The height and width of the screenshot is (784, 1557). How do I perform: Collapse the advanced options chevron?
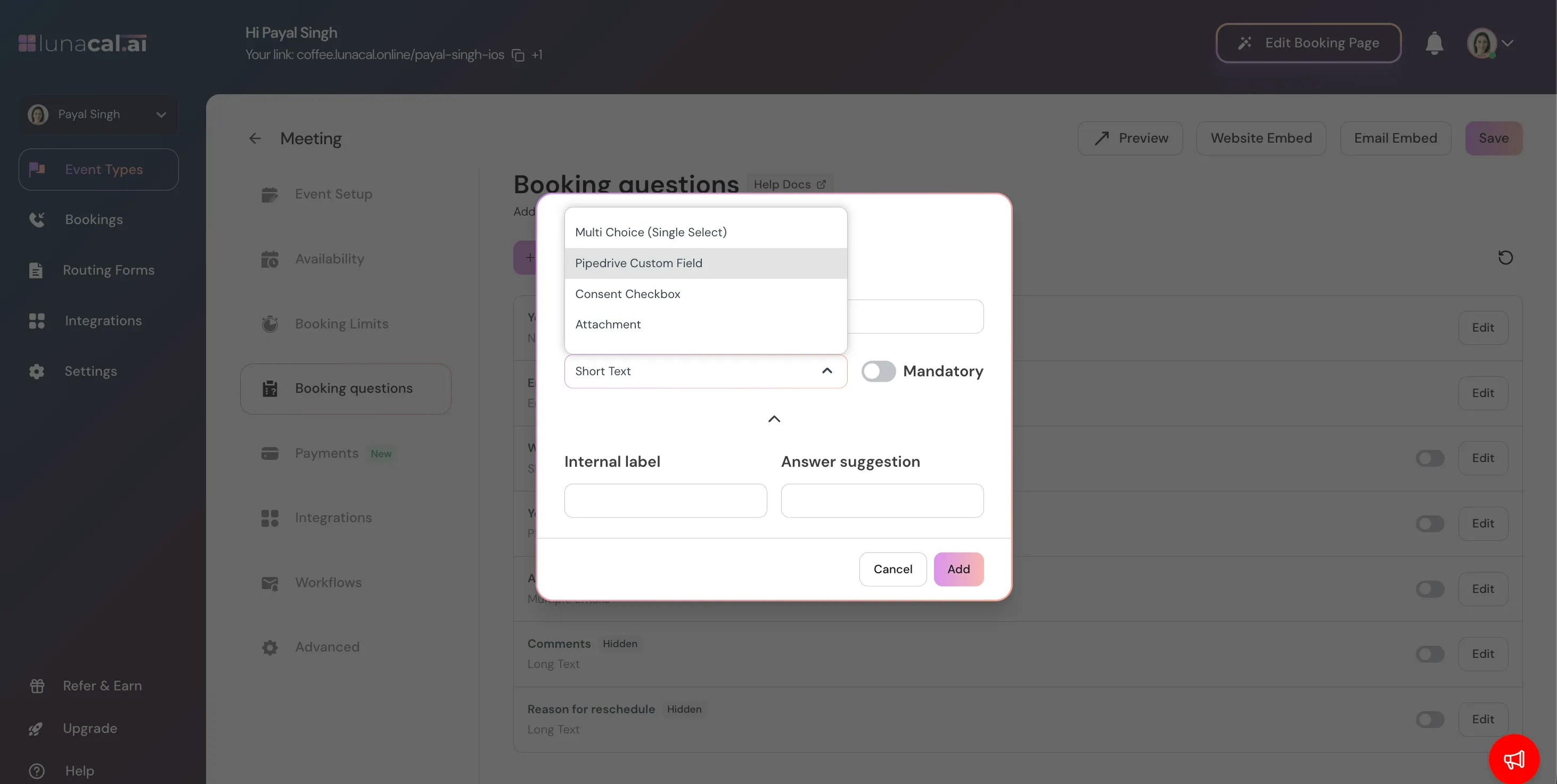click(x=774, y=418)
